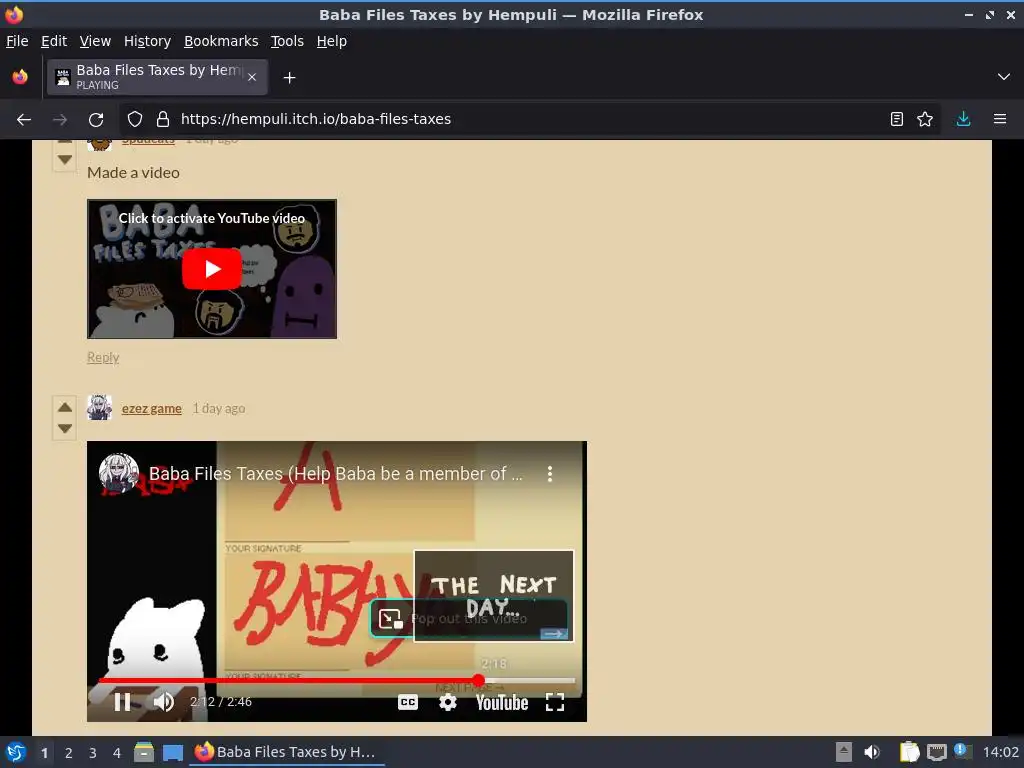This screenshot has width=1024, height=768.
Task: Click the 2:12 / 2:46 time display
Action: click(x=221, y=702)
